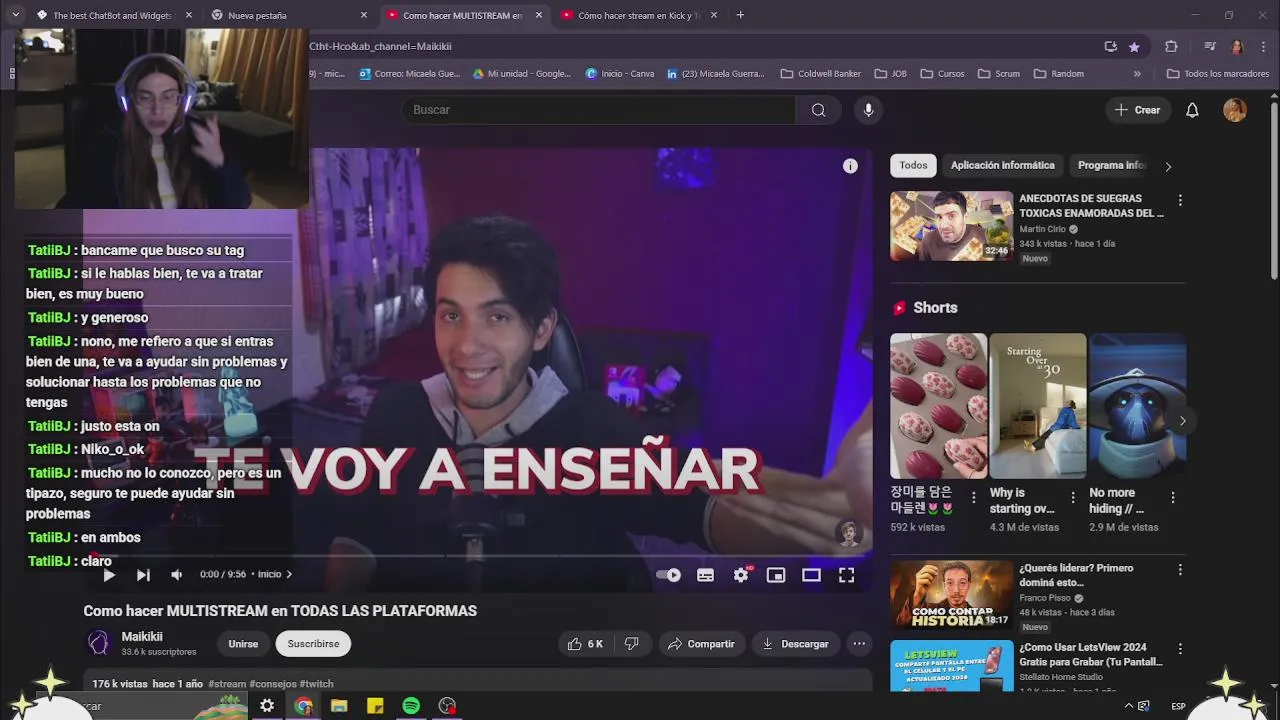Like the video with 6 K likes
The width and height of the screenshot is (1280, 720).
[585, 644]
